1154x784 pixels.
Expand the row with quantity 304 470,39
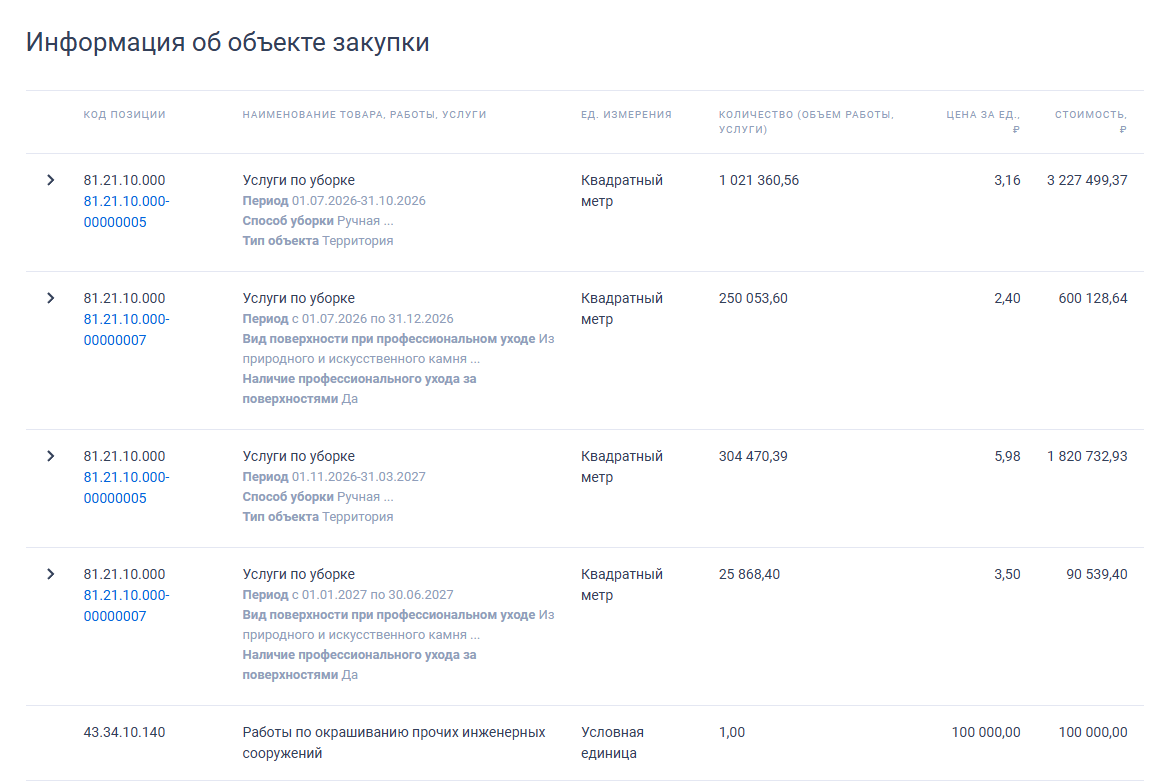pos(50,456)
